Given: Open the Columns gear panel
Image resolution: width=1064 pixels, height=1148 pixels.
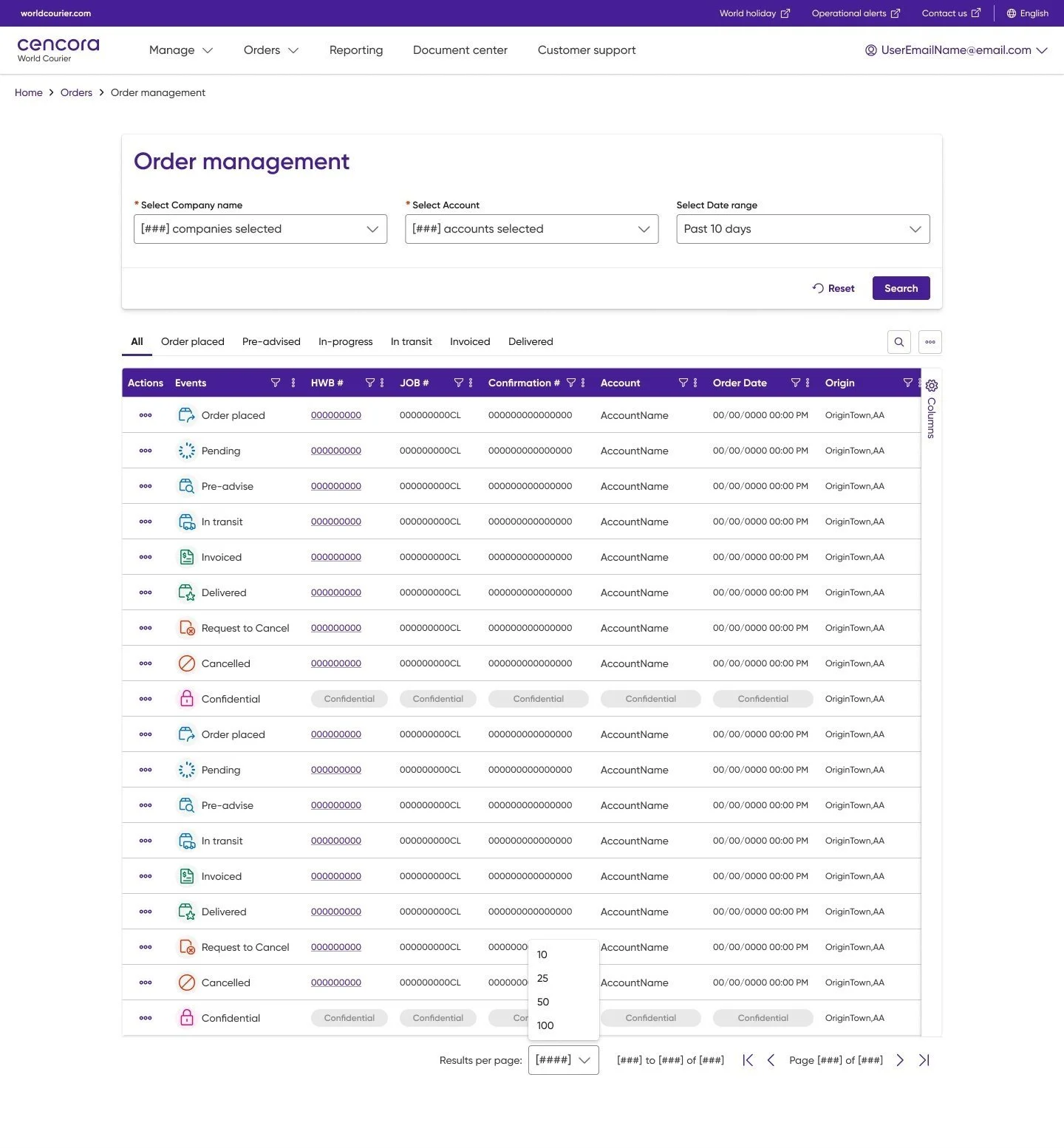Looking at the screenshot, I should pyautogui.click(x=931, y=411).
